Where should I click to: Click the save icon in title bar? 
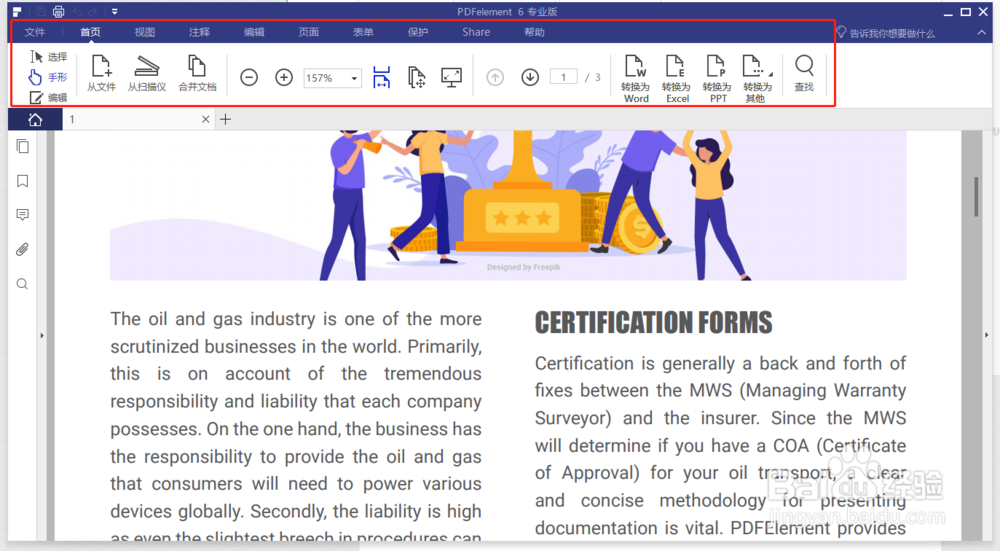click(40, 11)
